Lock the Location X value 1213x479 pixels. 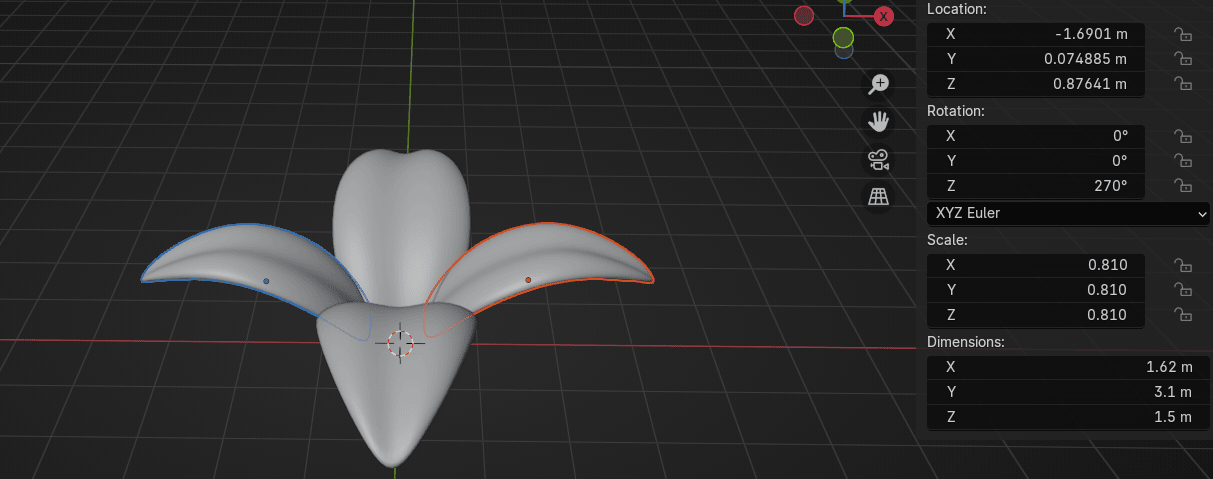tap(1182, 34)
